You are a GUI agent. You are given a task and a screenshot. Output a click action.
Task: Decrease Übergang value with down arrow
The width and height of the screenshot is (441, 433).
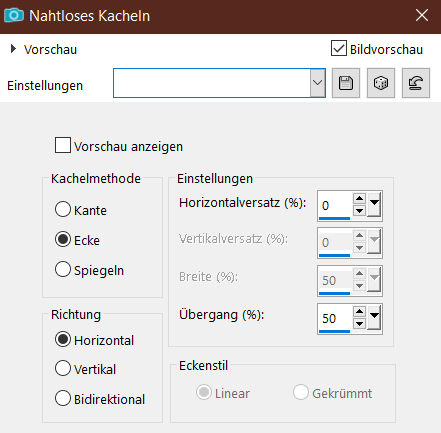pyautogui.click(x=359, y=324)
